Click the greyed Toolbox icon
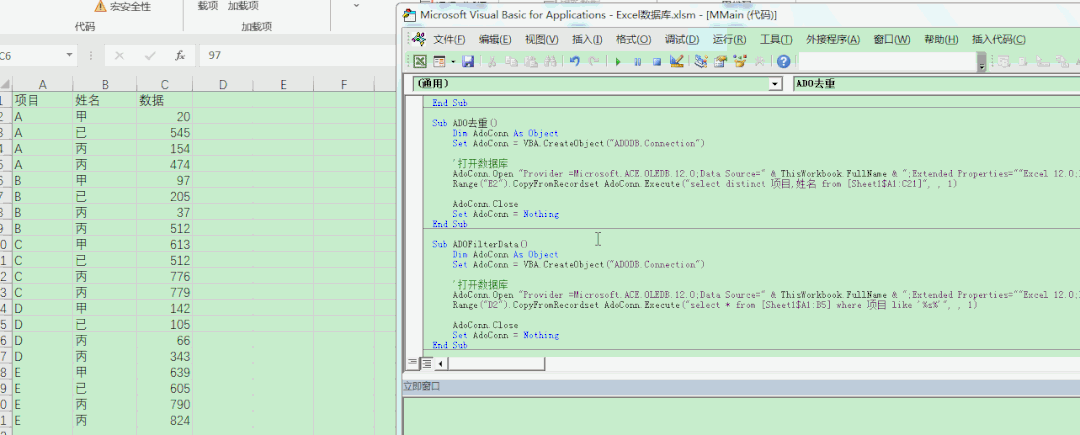 tap(759, 62)
